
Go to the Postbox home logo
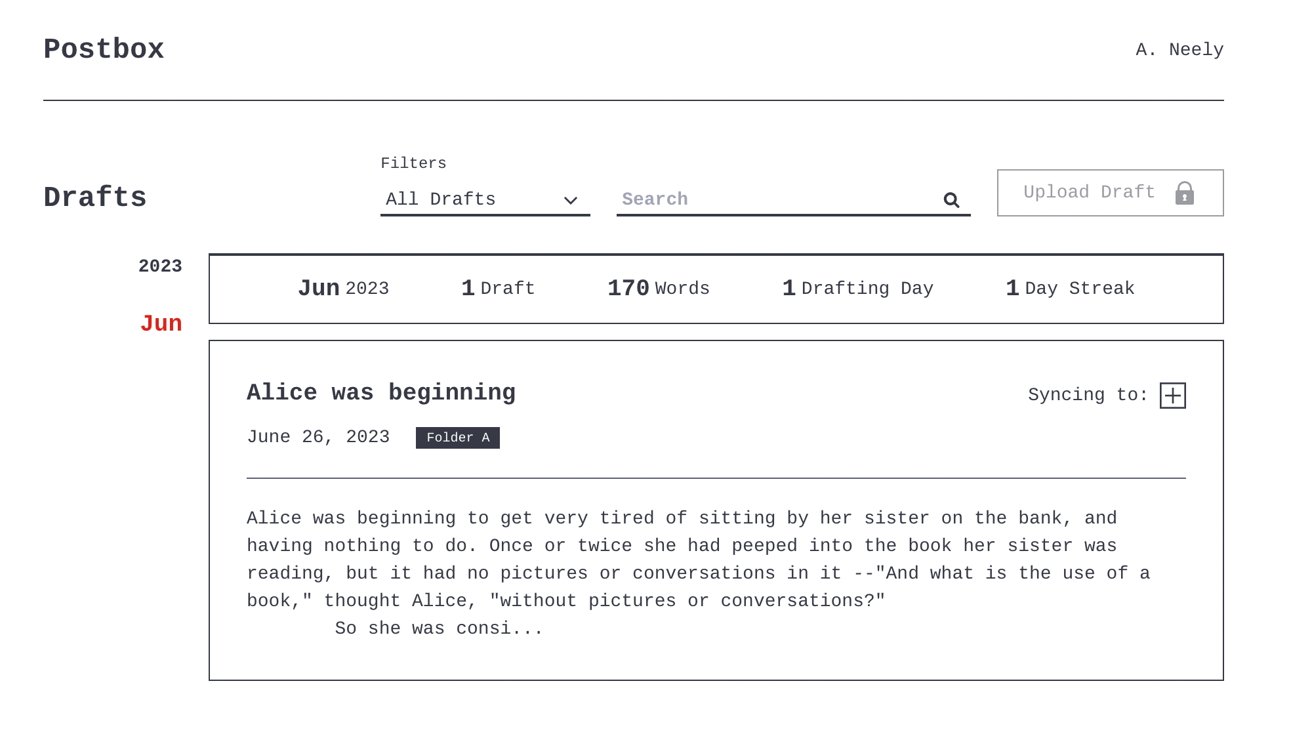[x=104, y=50]
